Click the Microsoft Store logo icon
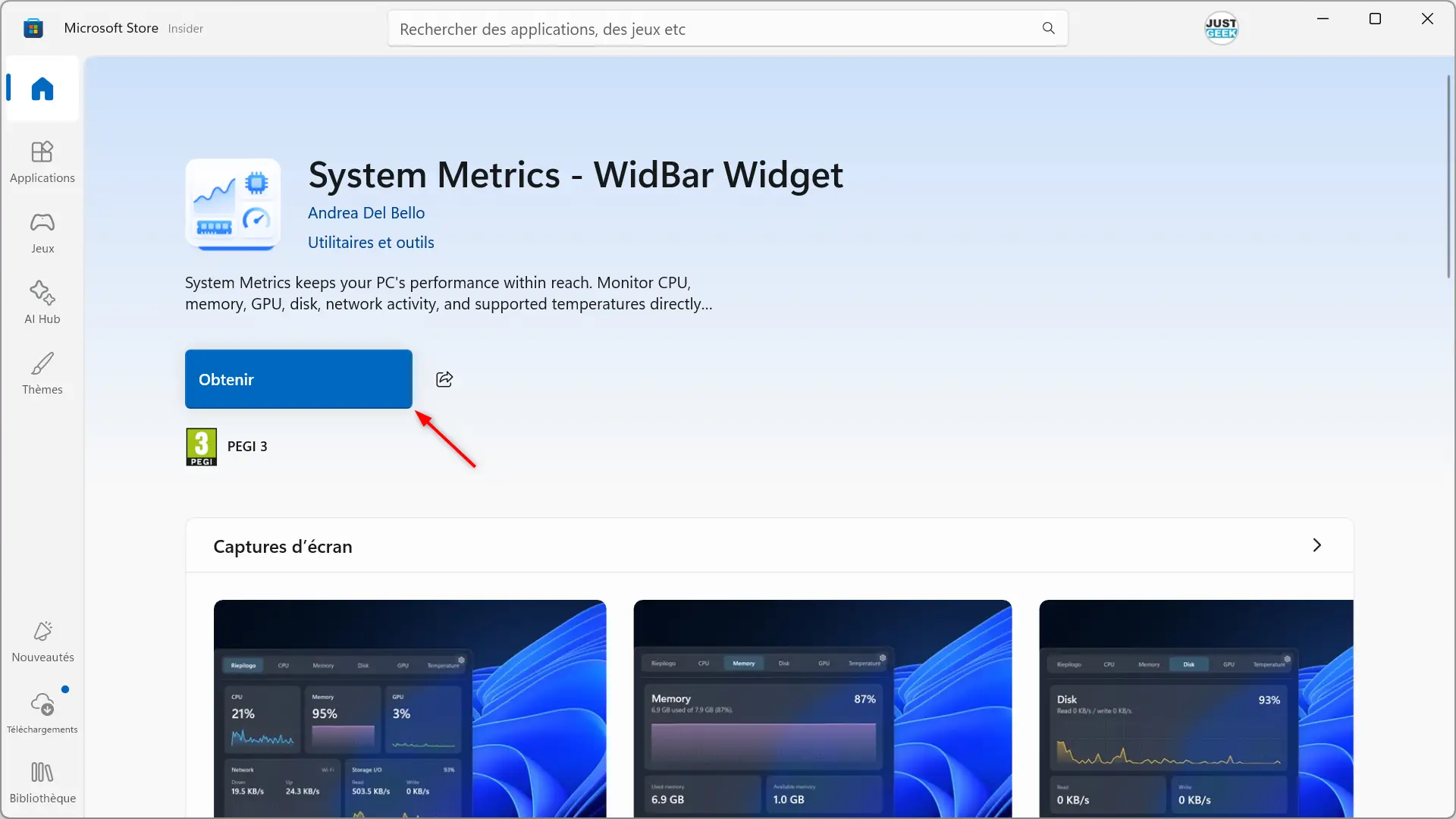The image size is (1456, 819). 33,29
